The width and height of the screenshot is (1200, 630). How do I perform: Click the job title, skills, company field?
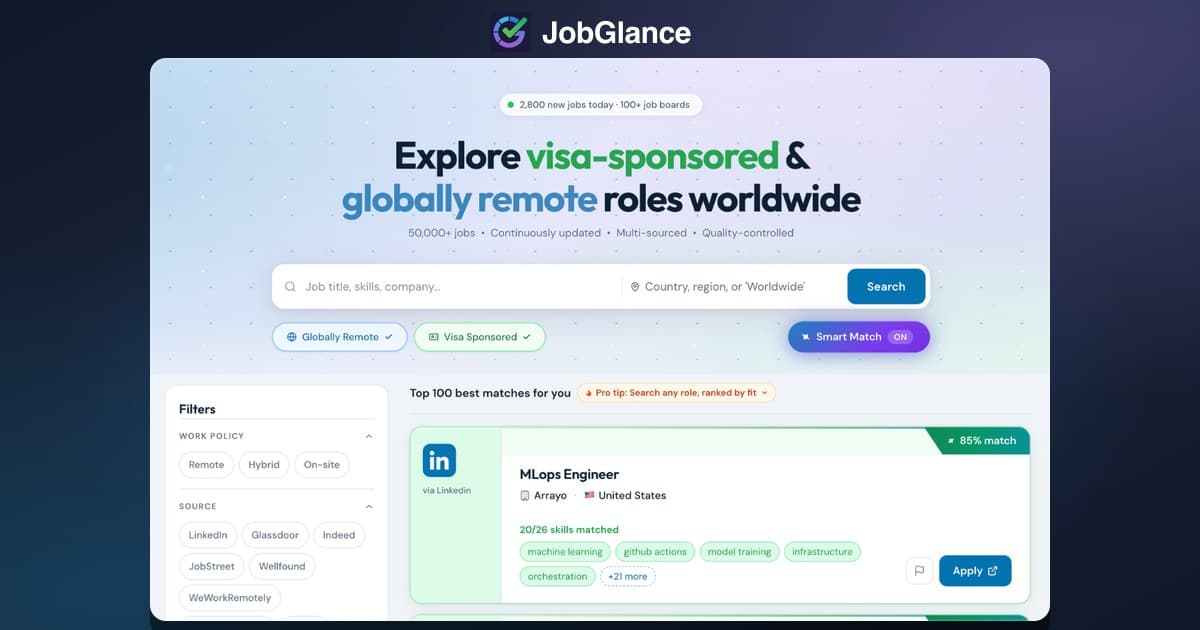[x=447, y=287]
